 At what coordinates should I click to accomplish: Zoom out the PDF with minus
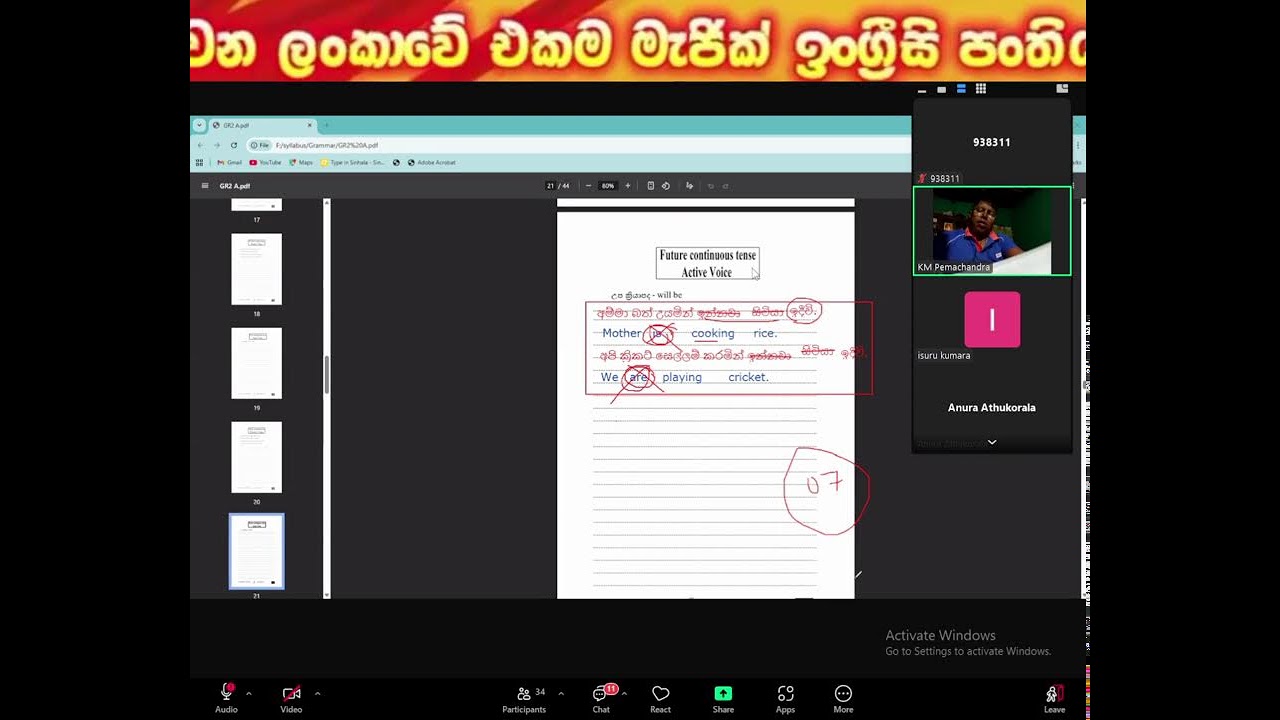[x=587, y=186]
